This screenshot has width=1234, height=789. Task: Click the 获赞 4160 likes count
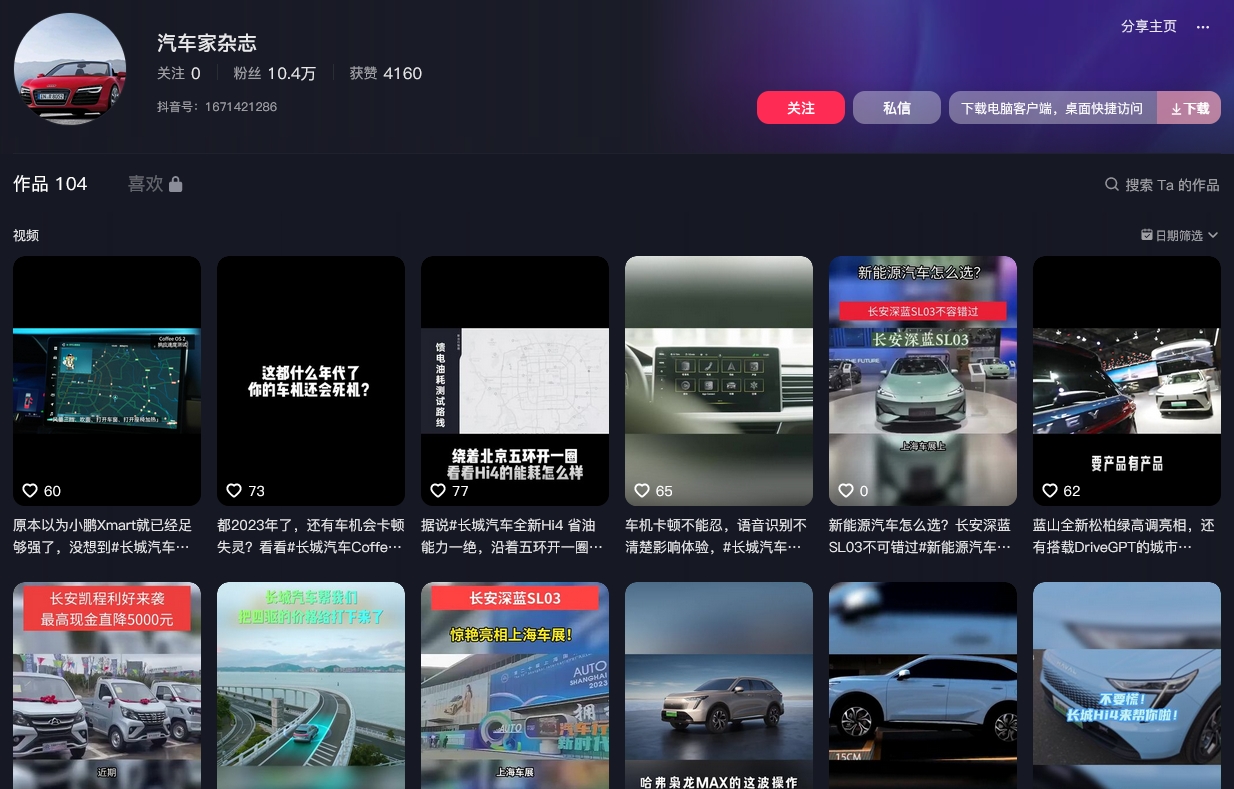tap(386, 73)
